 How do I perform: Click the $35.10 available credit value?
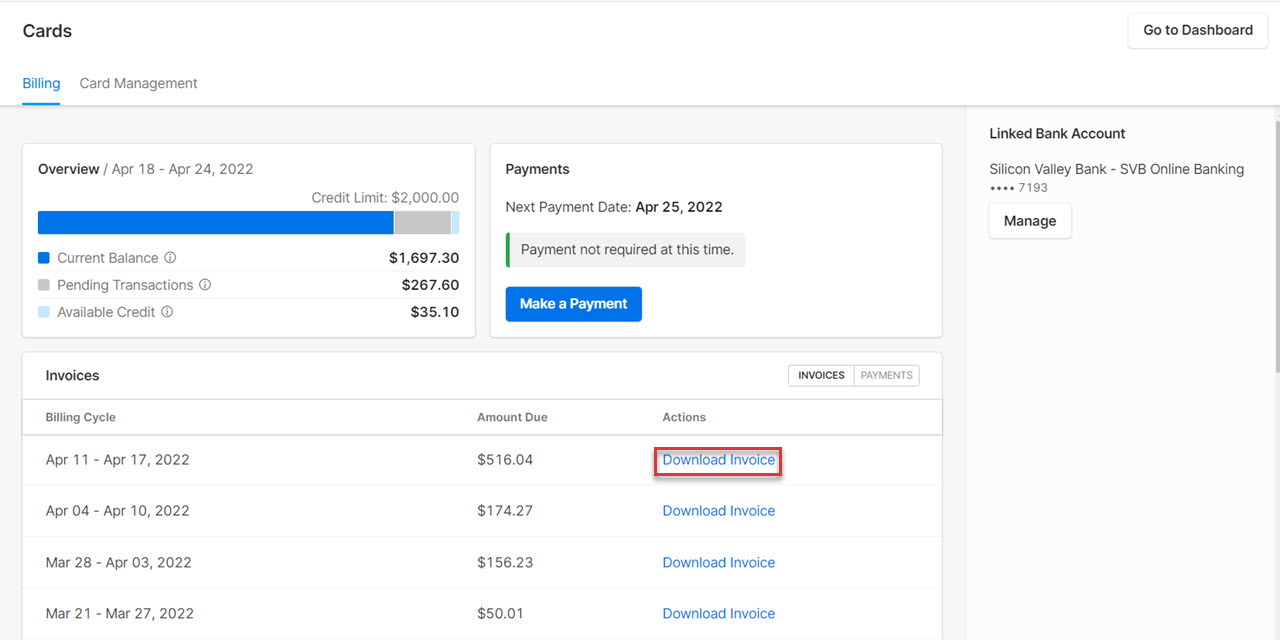pyautogui.click(x=435, y=312)
